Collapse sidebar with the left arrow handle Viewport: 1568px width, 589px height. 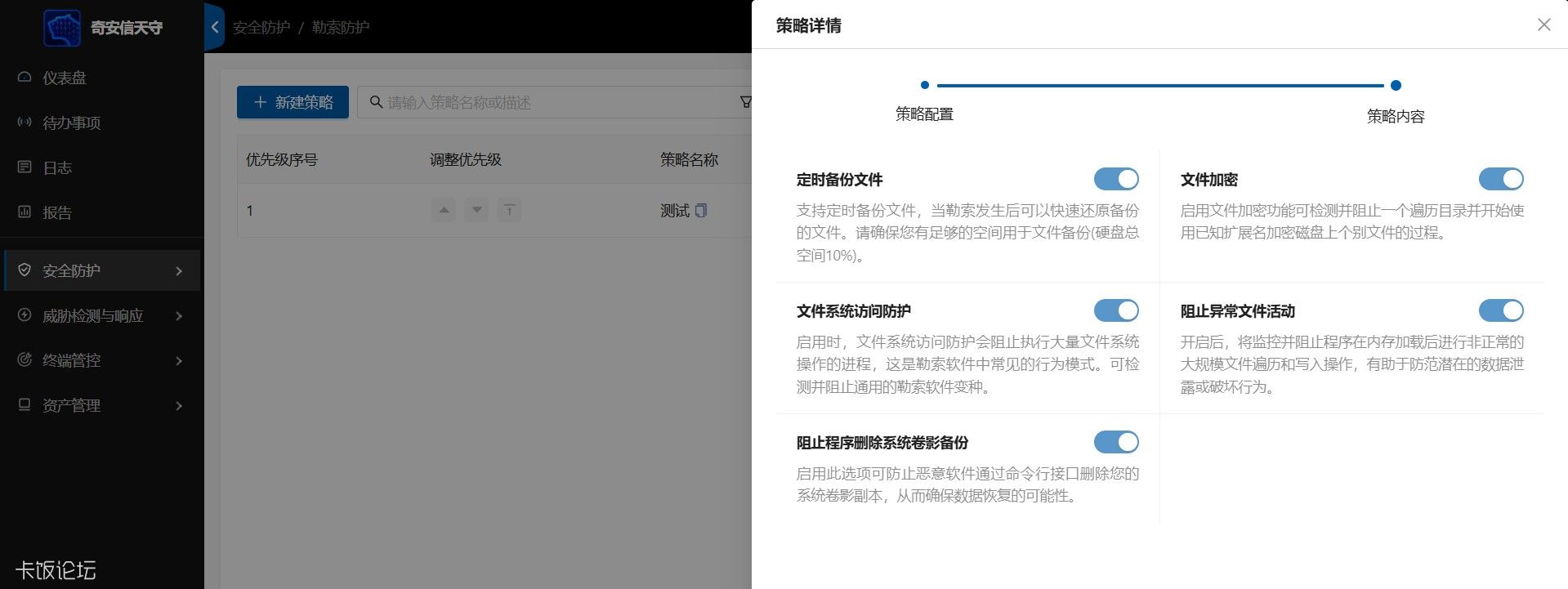pyautogui.click(x=214, y=27)
